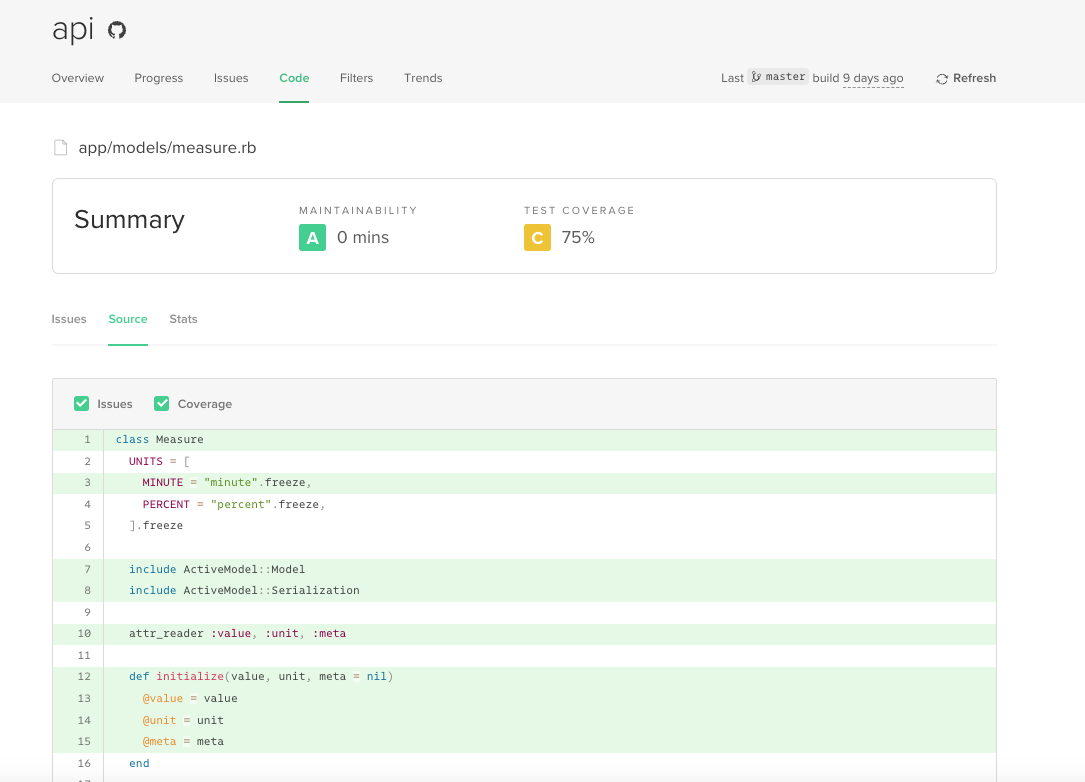Click the app/models/measure.rb file path
The height and width of the screenshot is (782, 1085).
point(167,147)
